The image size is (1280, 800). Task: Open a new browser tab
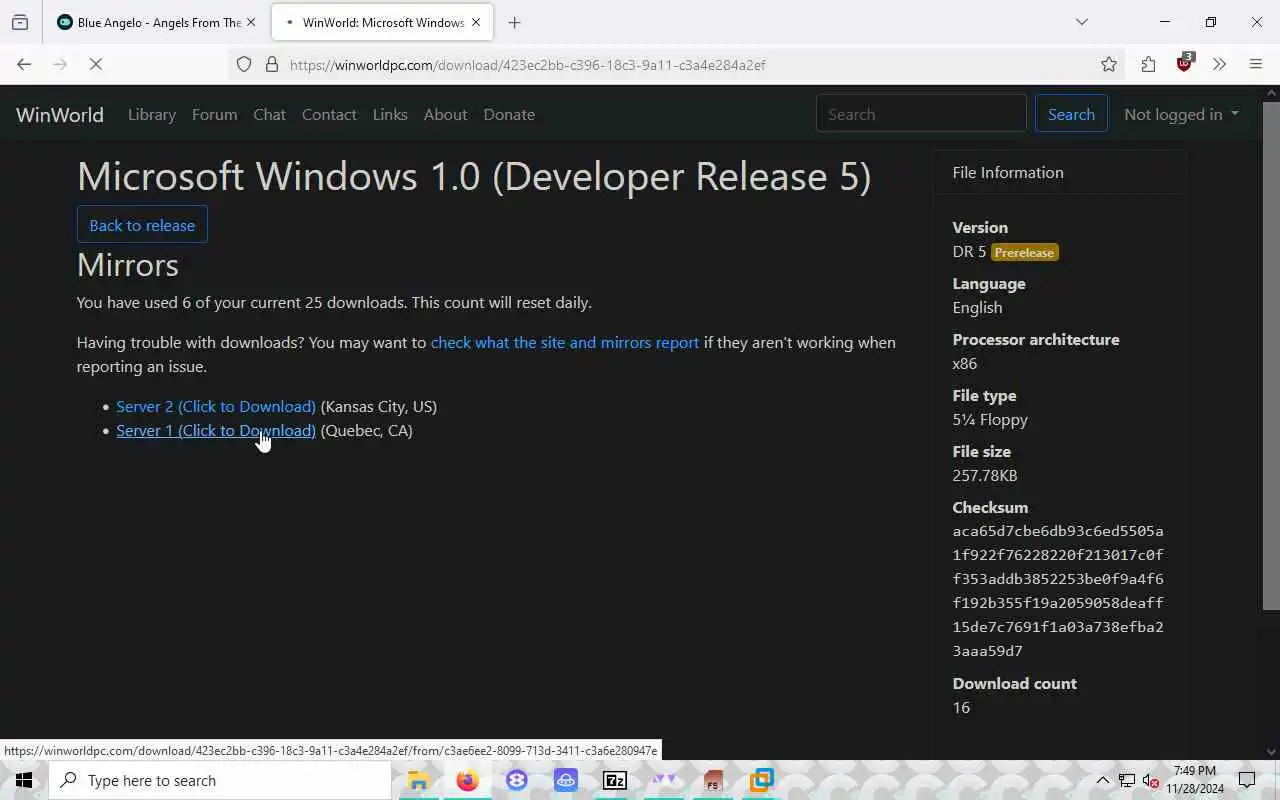tap(514, 22)
